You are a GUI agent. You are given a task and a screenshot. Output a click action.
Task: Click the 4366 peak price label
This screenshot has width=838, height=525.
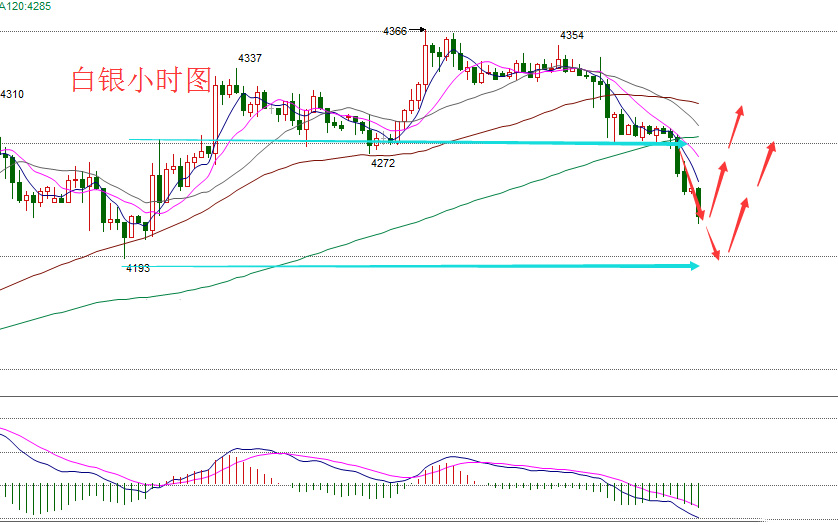394,31
